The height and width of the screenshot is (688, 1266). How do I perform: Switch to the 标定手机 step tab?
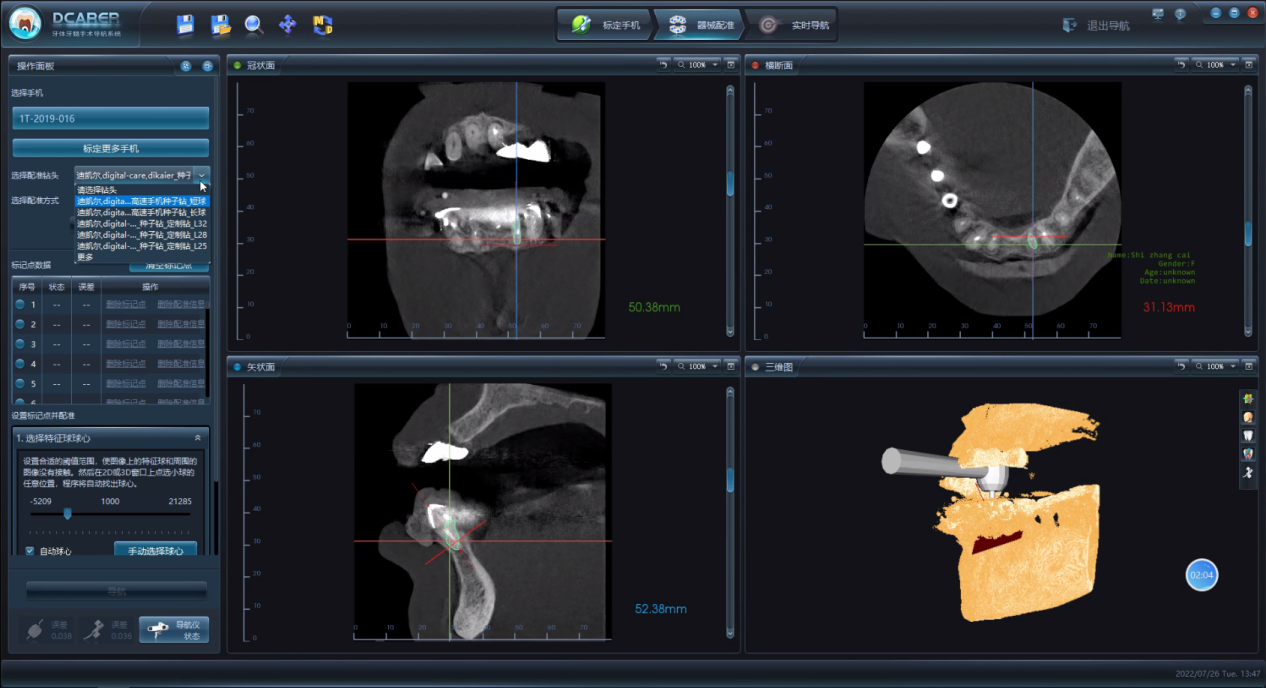click(x=606, y=25)
